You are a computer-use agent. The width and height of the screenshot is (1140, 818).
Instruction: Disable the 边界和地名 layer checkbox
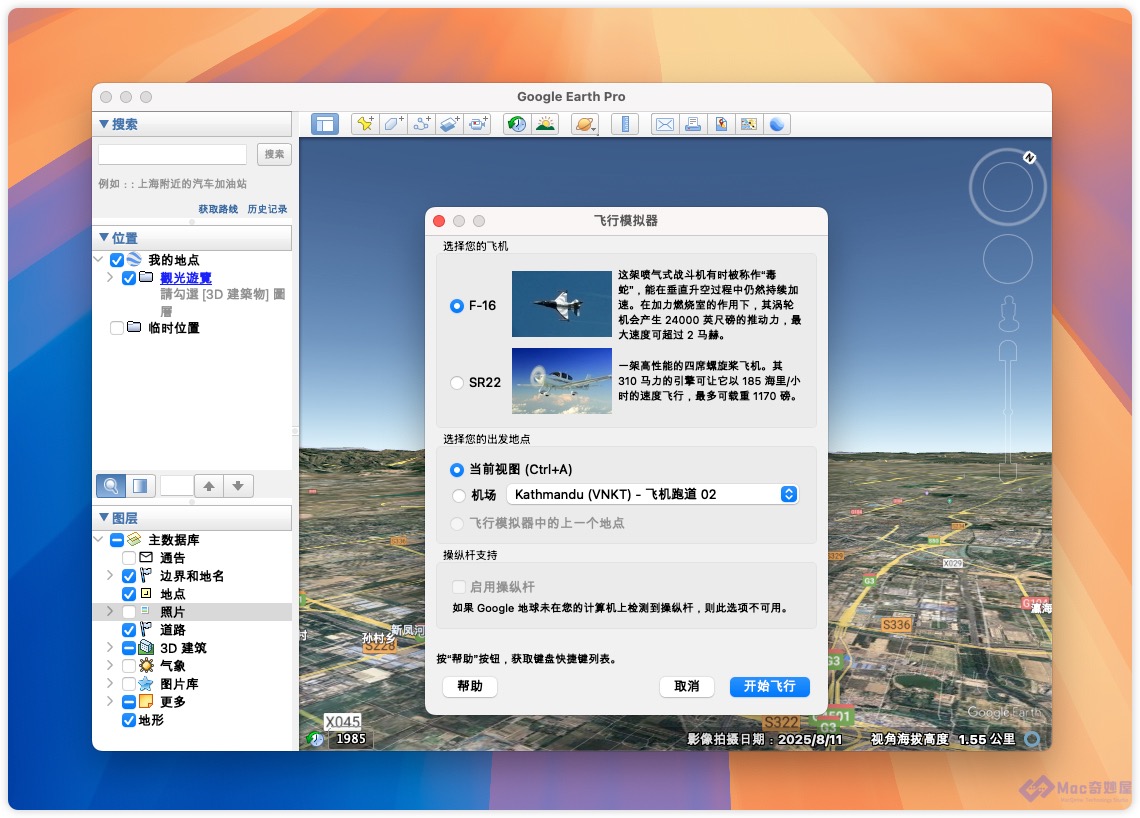tap(129, 577)
